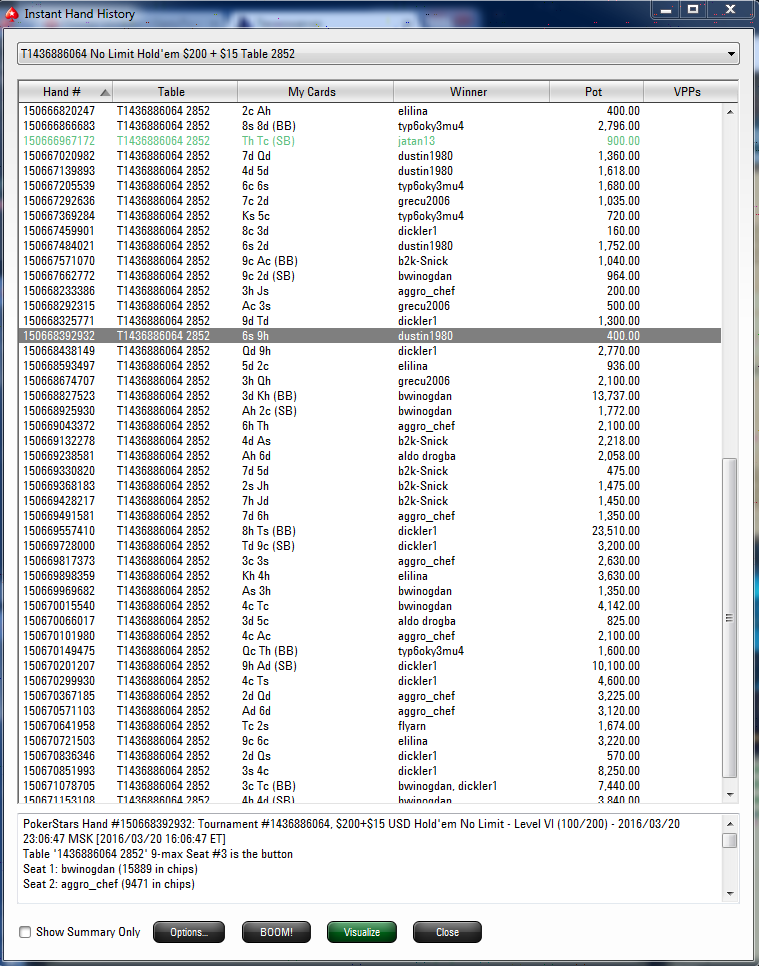Click the green Visualize button
This screenshot has width=759, height=966.
point(362,932)
